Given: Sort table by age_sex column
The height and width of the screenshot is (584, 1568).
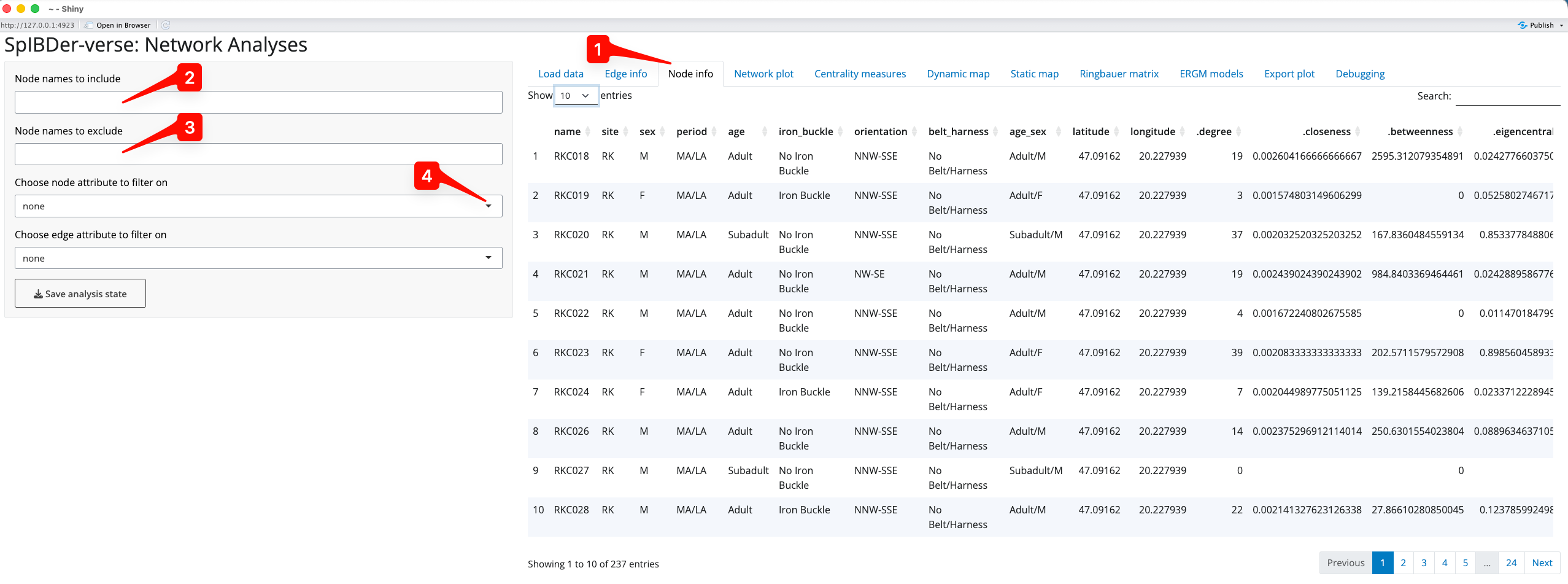Looking at the screenshot, I should (x=1035, y=131).
